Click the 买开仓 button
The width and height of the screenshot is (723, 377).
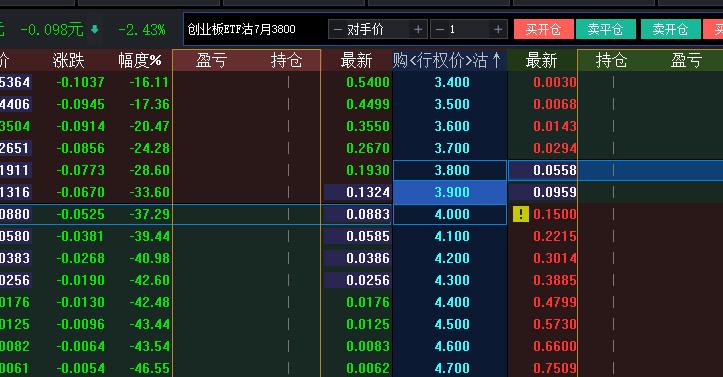pos(544,29)
